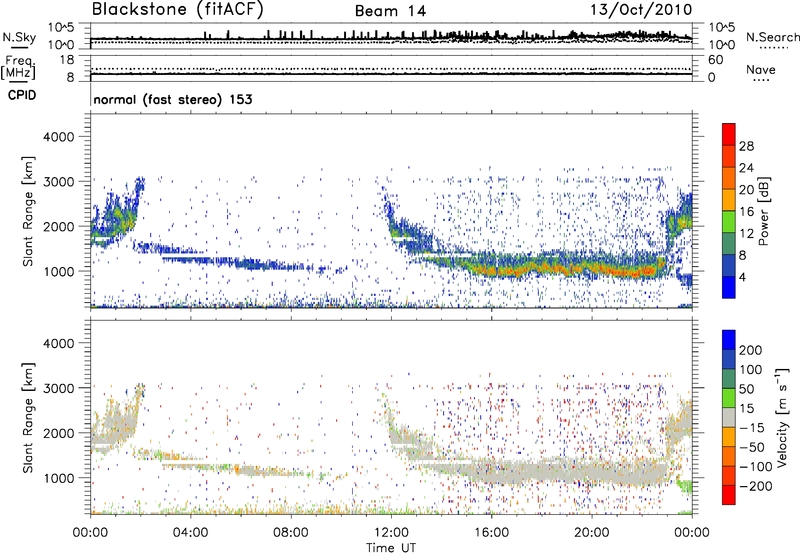Pick Velocity segment between -15 and -50
Image resolution: width=800 pixels, height=554 pixels.
(729, 437)
